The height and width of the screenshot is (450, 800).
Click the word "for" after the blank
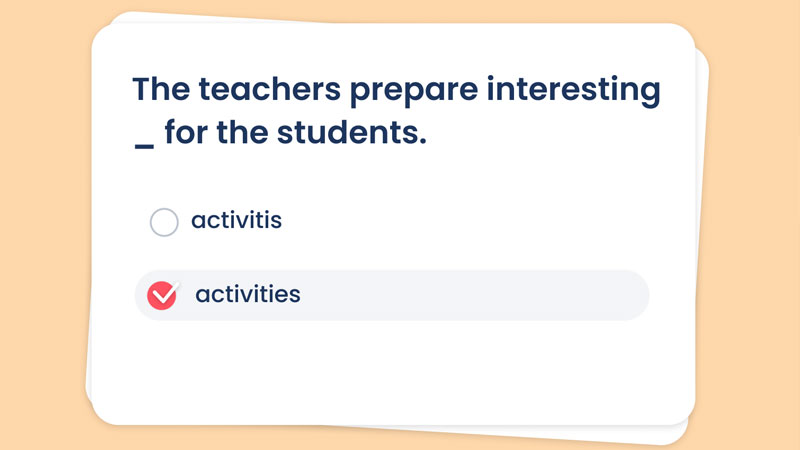coord(186,132)
